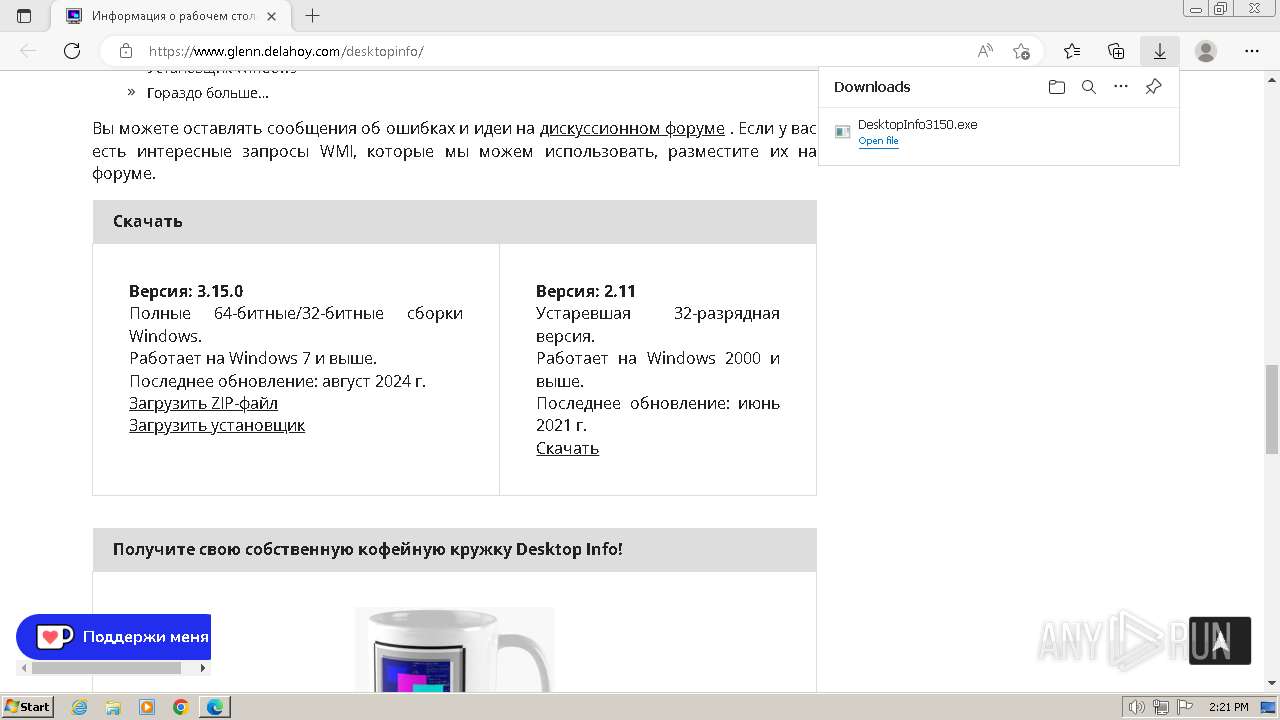Viewport: 1280px width, 720px height.
Task: Toggle the Downloads toolbar button
Action: (x=1160, y=51)
